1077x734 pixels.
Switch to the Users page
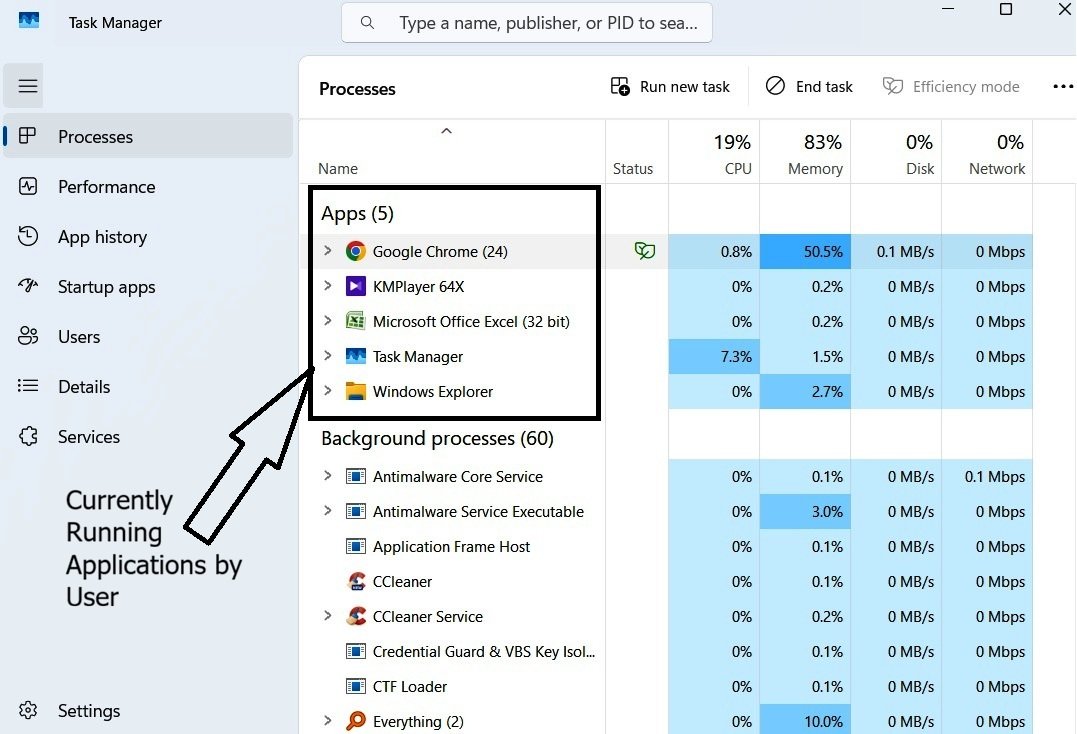tap(148, 336)
